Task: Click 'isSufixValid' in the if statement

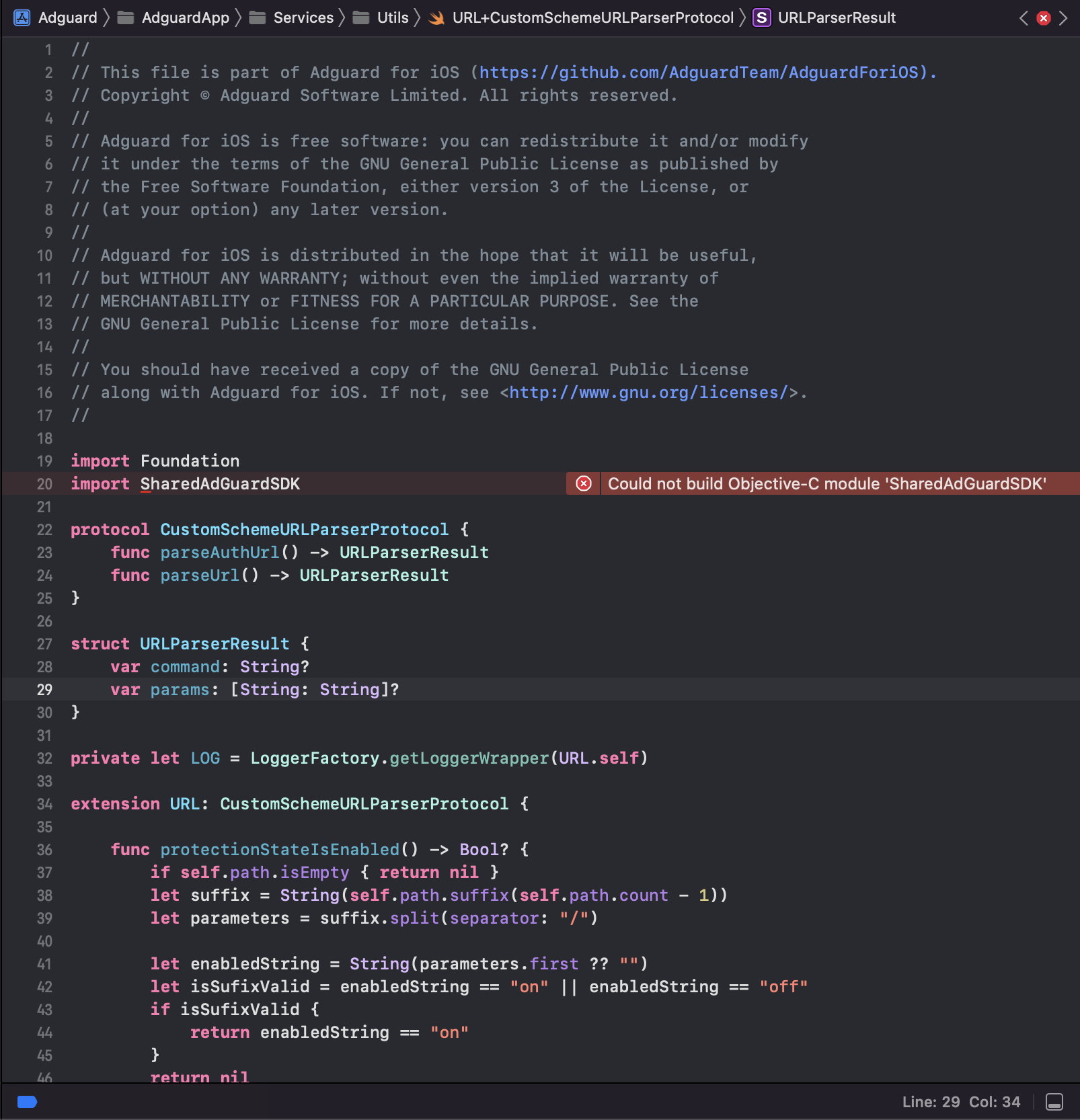Action: [240, 1010]
